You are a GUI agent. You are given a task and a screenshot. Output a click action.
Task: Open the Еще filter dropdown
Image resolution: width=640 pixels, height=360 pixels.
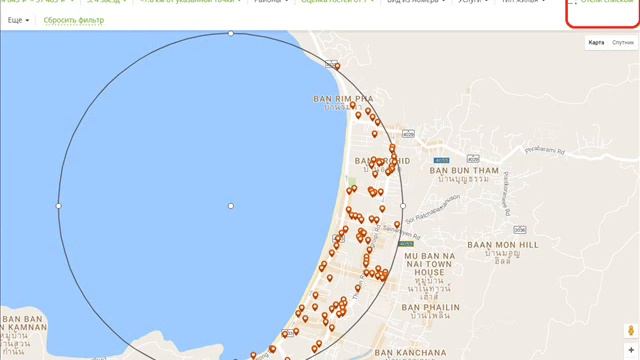[18, 20]
